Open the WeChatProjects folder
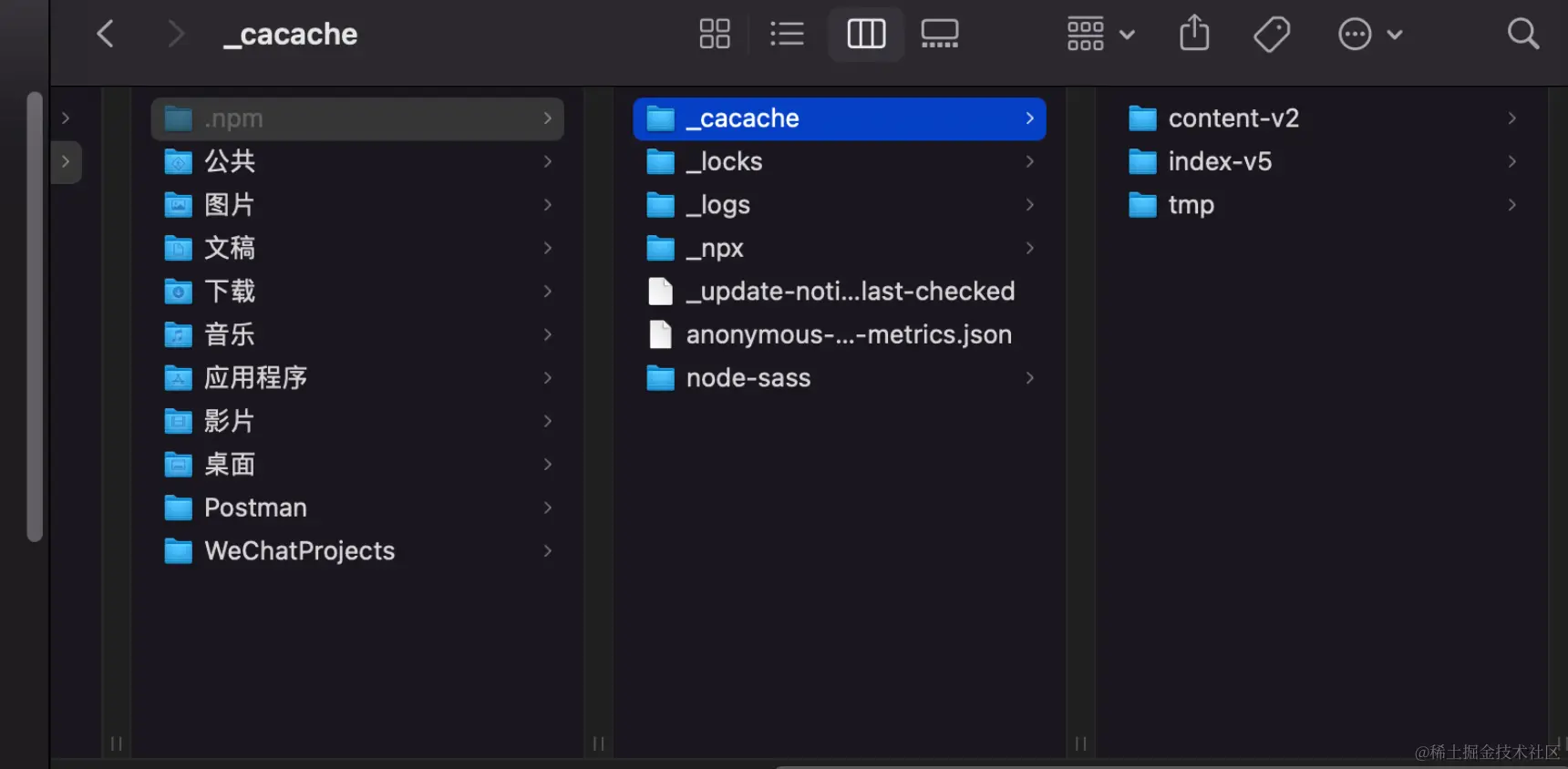Screen dimensions: 1568x769 click(x=299, y=551)
